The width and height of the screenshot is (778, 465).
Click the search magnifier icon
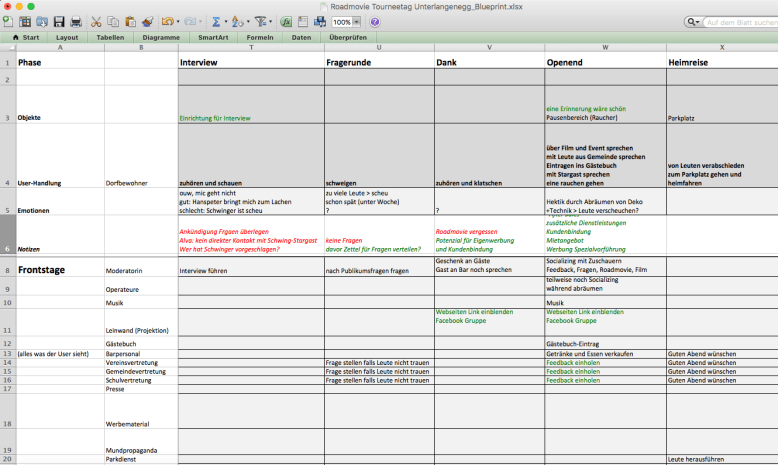[x=690, y=22]
